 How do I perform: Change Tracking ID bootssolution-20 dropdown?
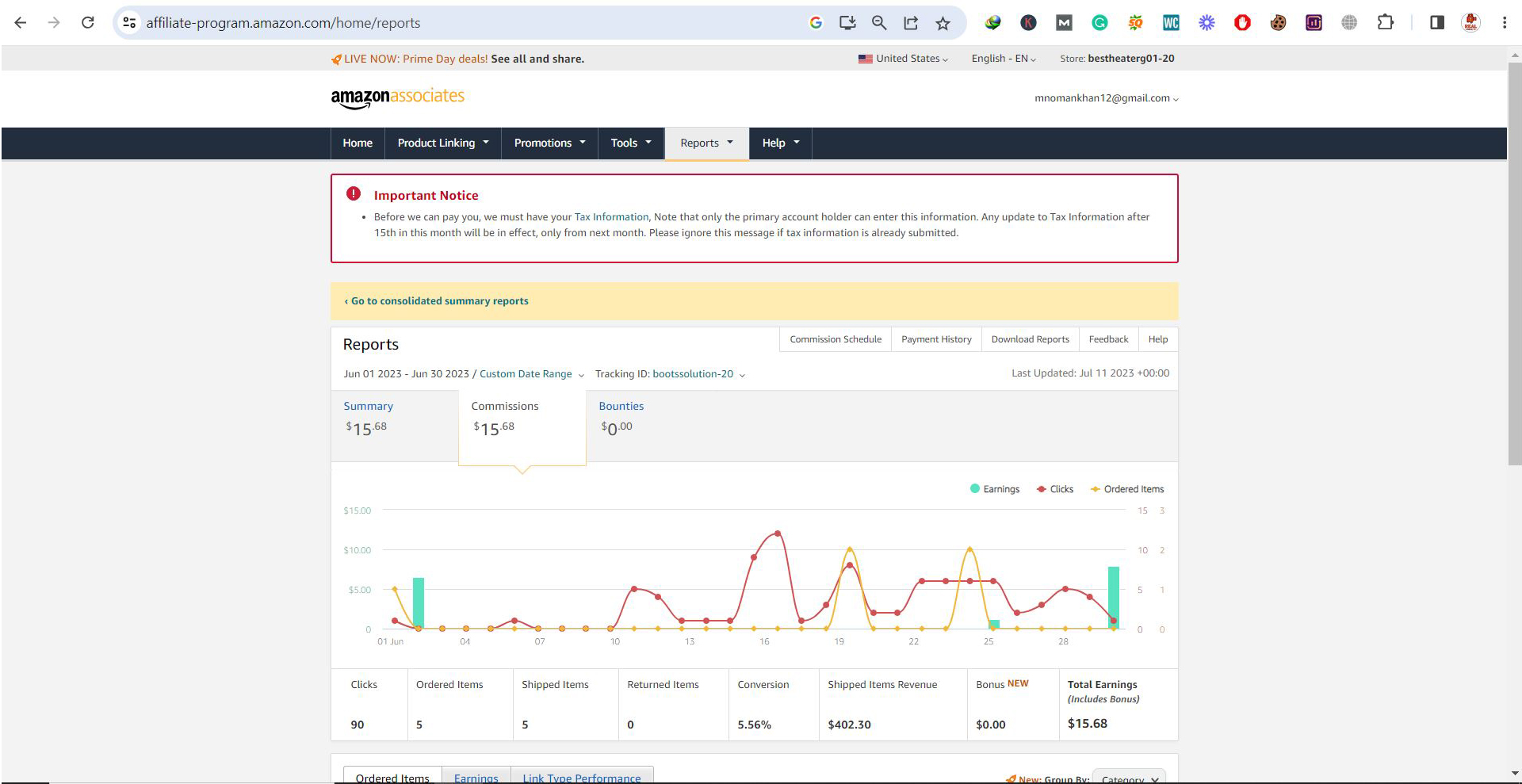coord(698,374)
